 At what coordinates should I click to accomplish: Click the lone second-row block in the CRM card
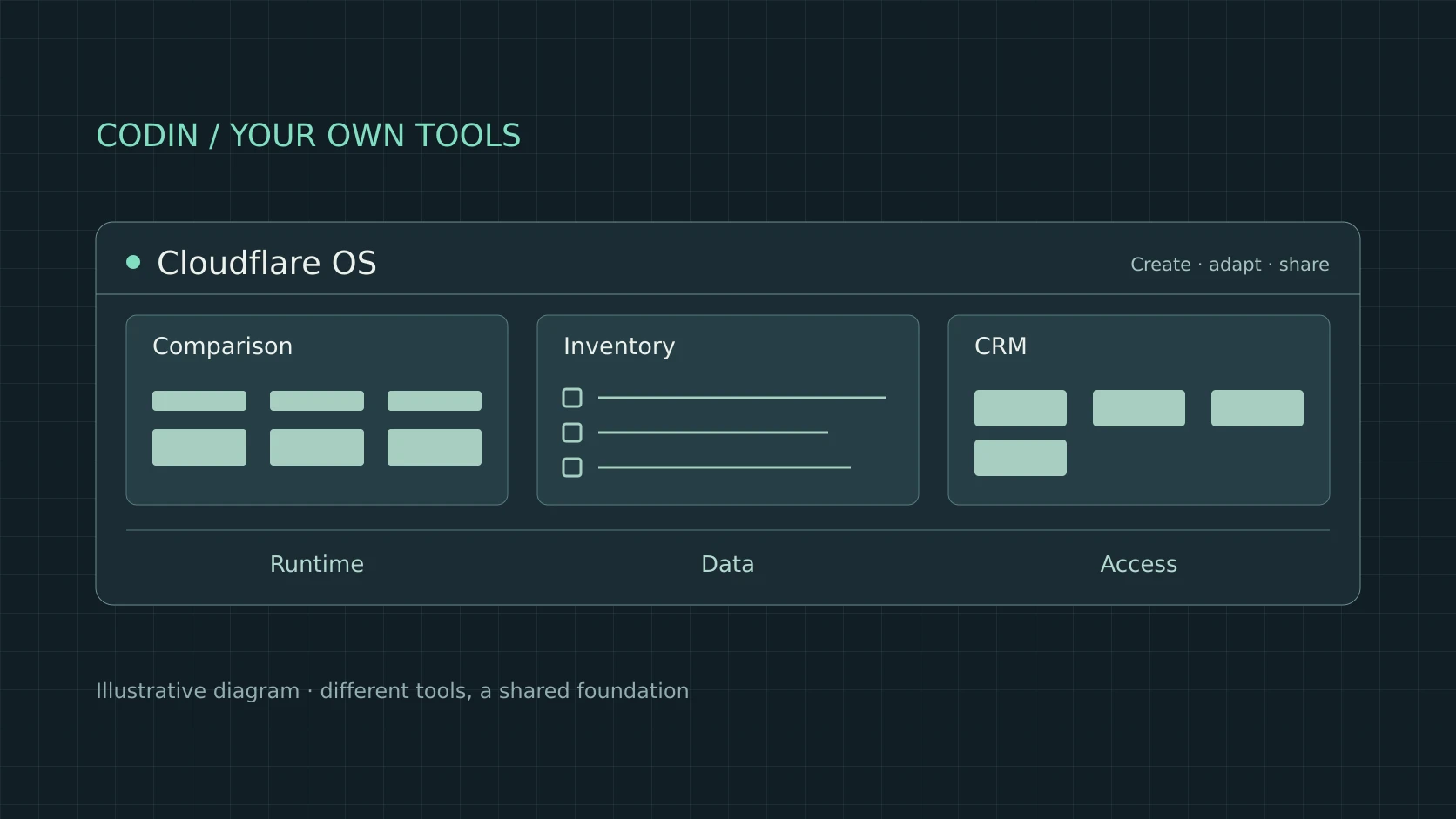click(x=1021, y=458)
